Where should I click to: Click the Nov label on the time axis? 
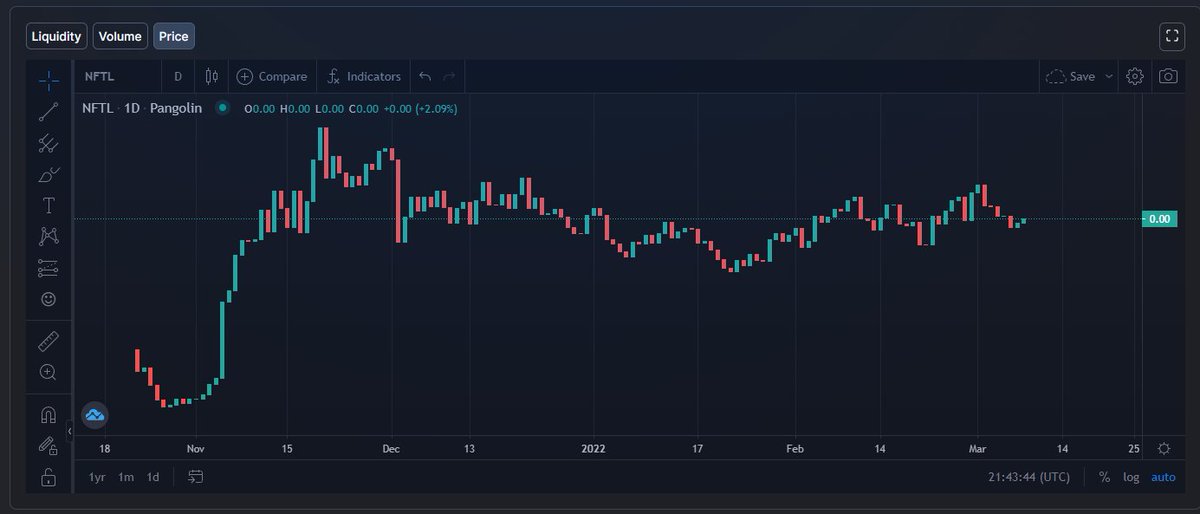(x=196, y=448)
